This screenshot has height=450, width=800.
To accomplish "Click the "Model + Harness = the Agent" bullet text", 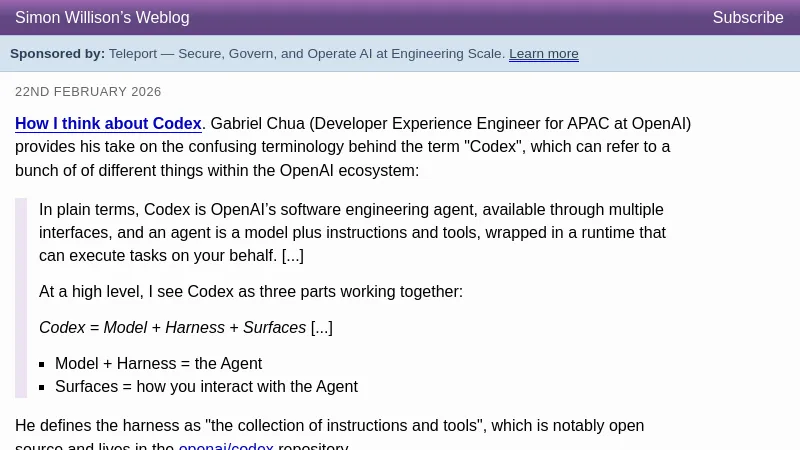I will click(158, 364).
